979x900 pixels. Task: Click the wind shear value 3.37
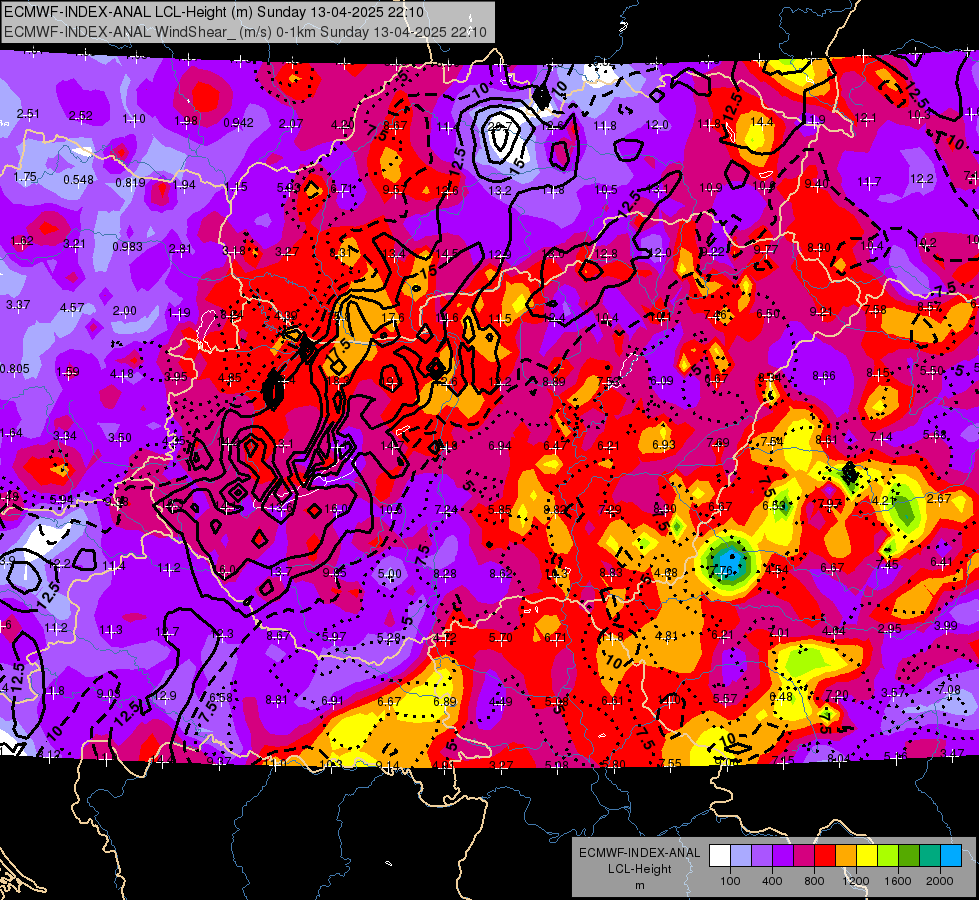18,305
